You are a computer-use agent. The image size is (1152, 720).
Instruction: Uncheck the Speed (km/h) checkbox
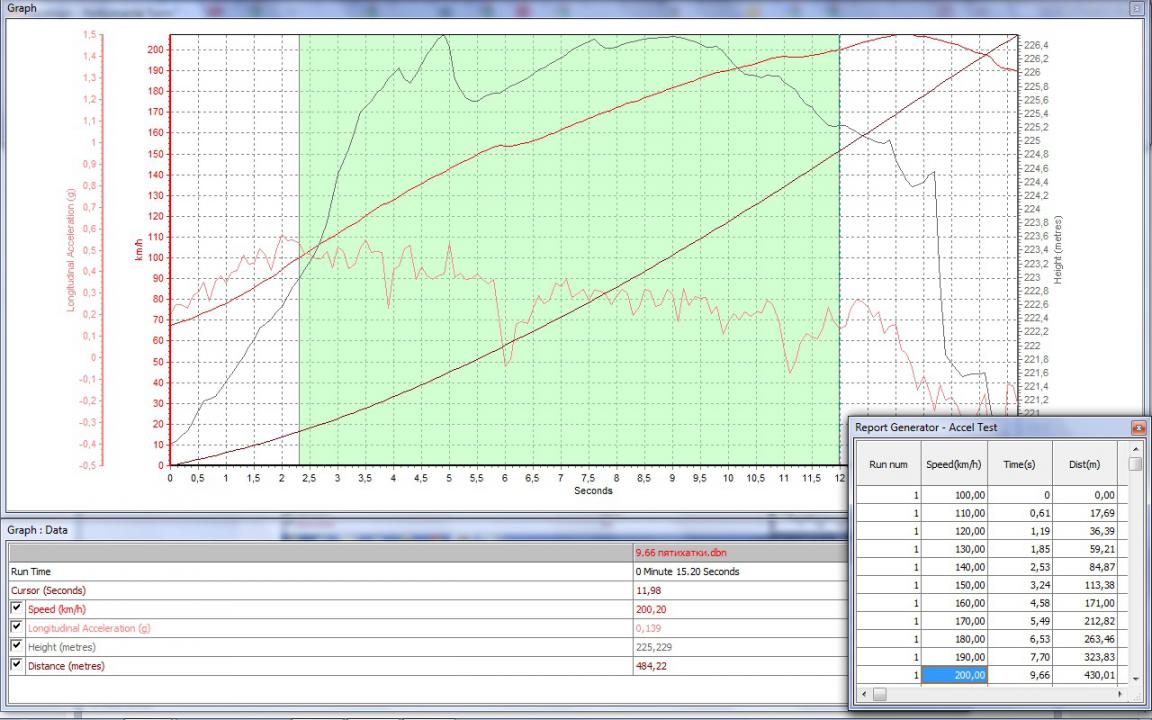(x=16, y=609)
